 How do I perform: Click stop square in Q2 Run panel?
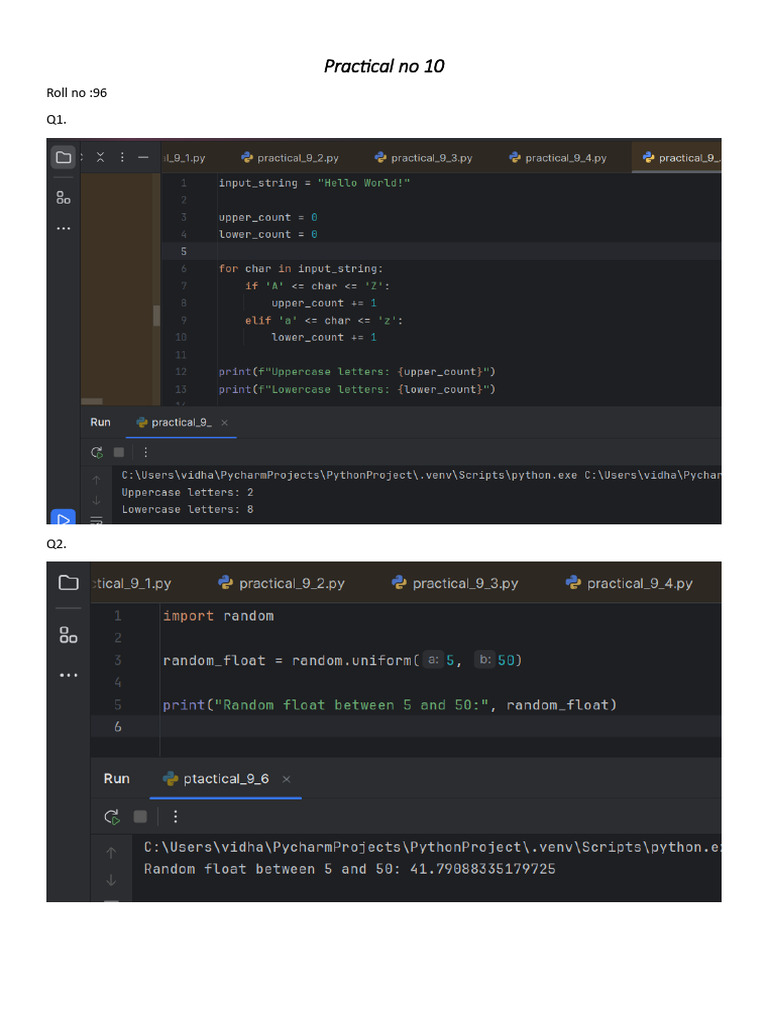[139, 817]
